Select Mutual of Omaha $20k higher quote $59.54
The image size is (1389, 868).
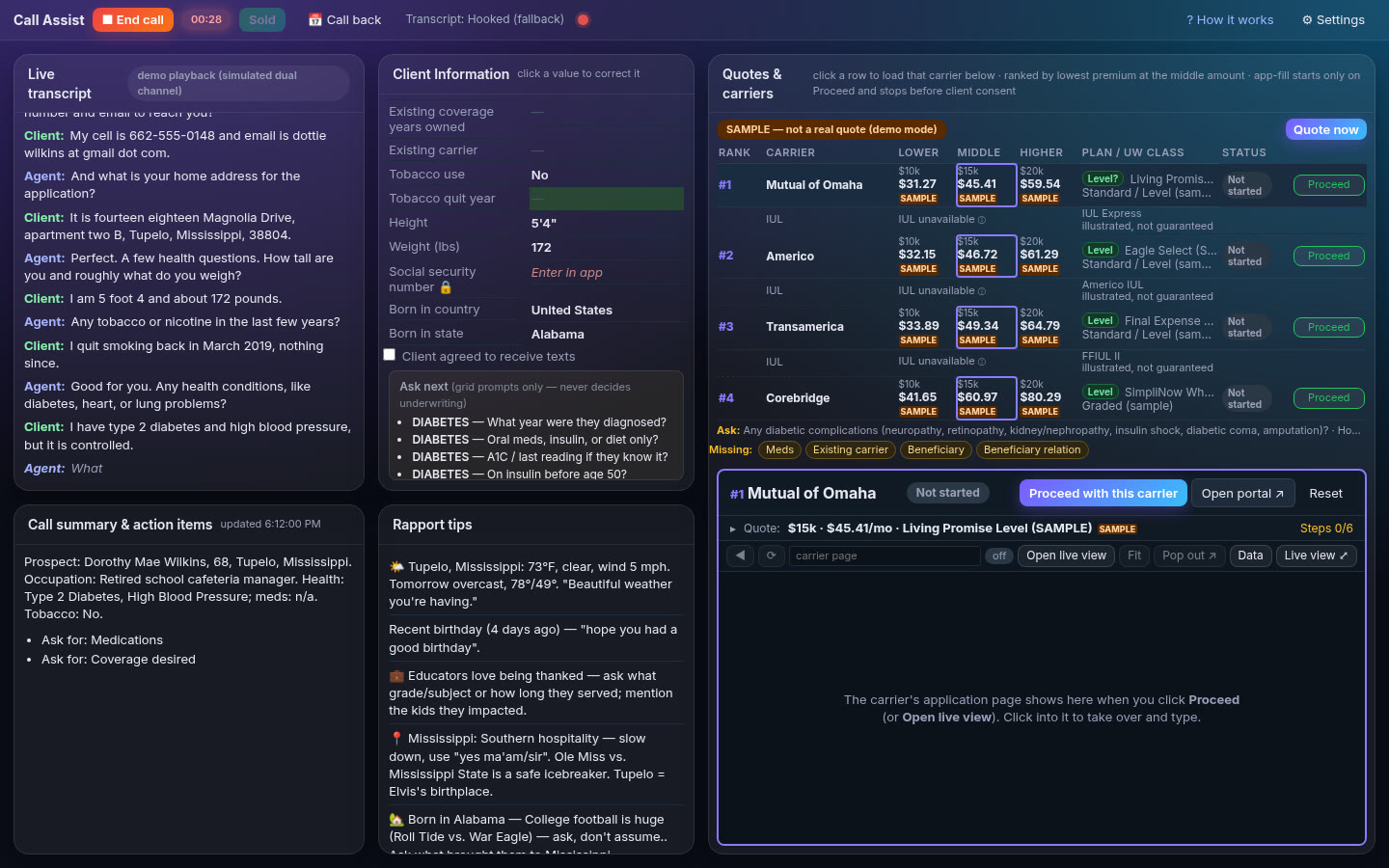tap(1040, 185)
